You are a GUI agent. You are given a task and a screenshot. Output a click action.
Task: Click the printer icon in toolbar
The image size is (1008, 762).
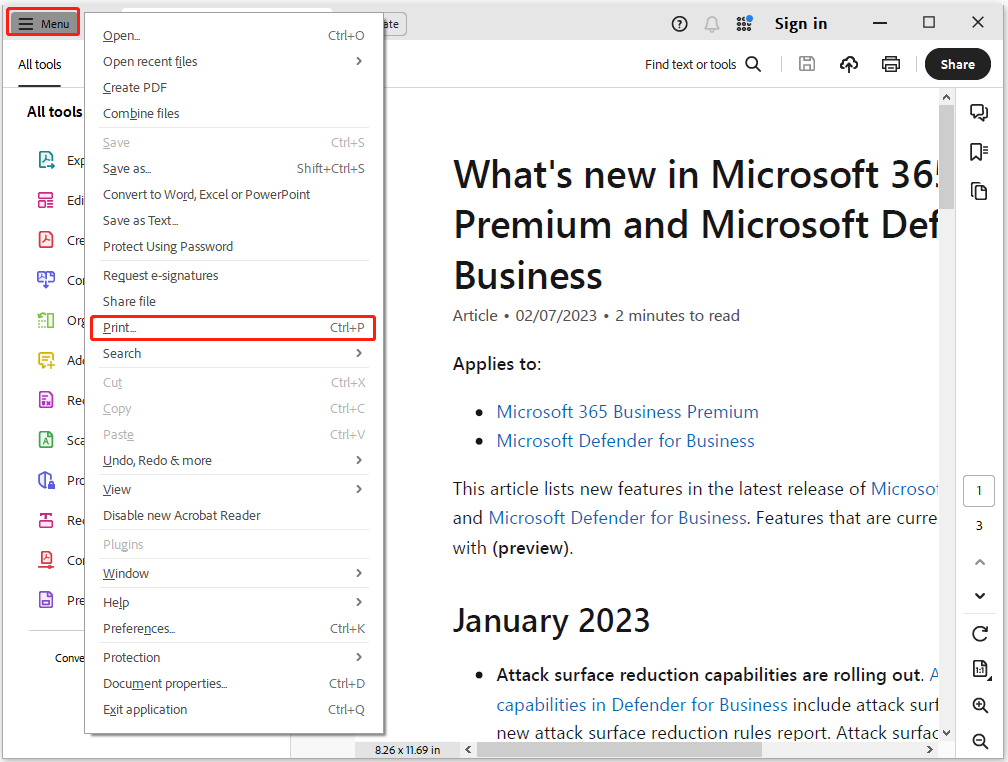point(891,64)
